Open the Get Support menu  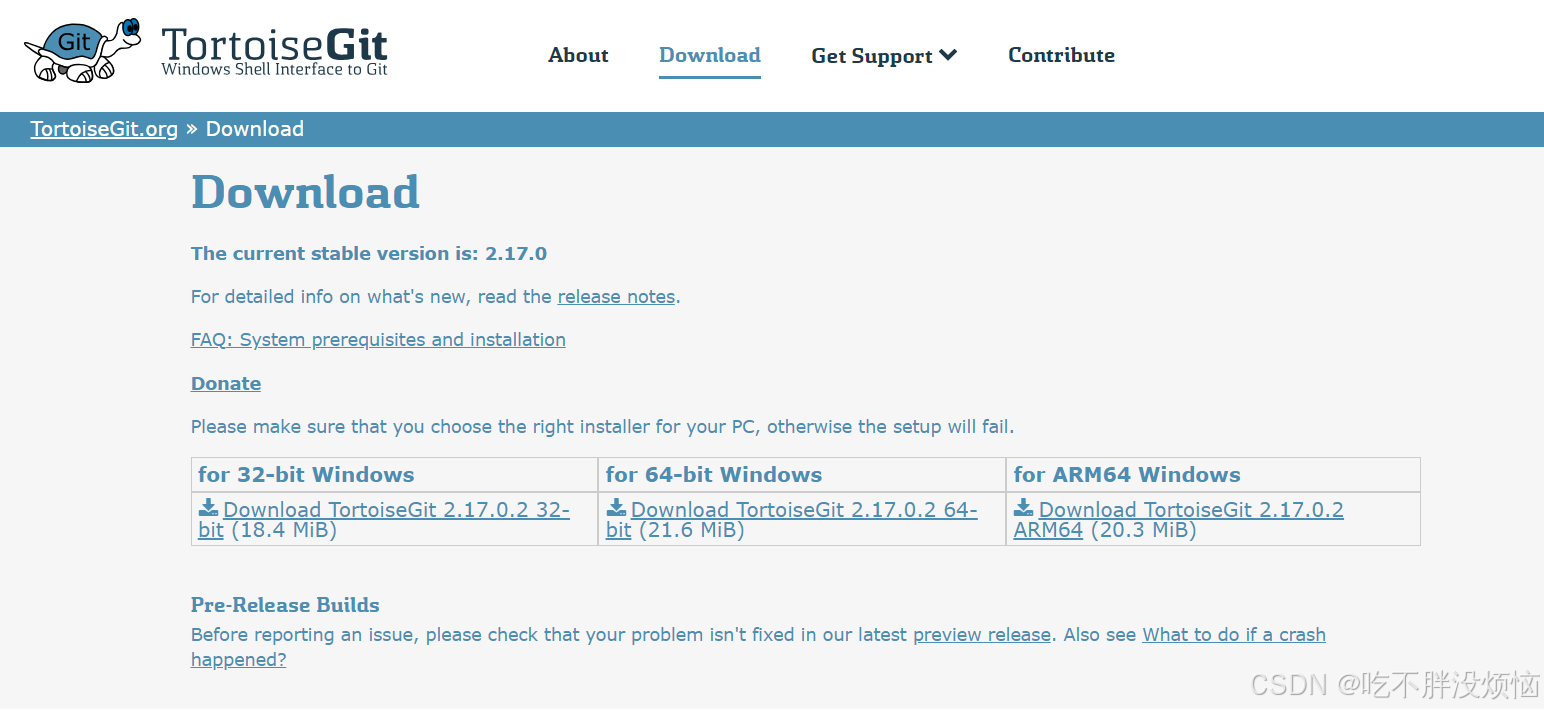click(x=884, y=56)
